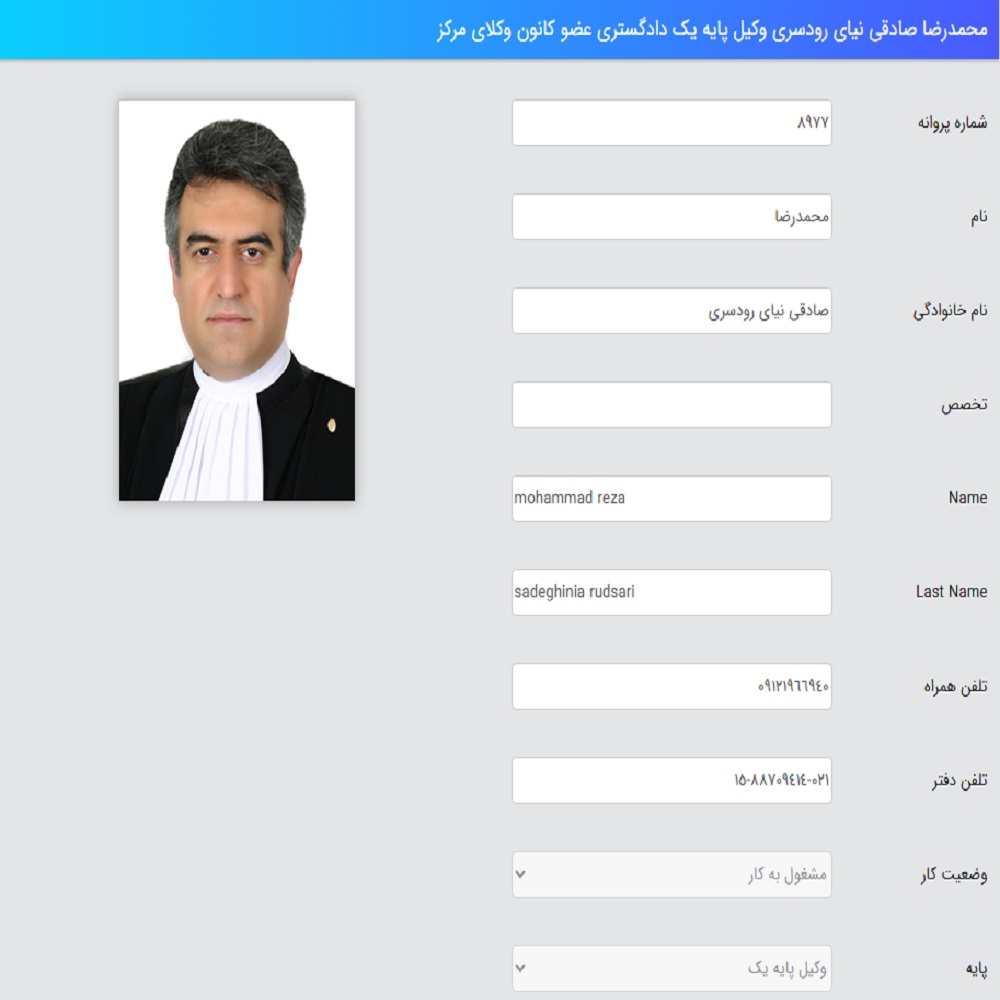Image resolution: width=1000 pixels, height=1000 pixels.
Task: Click the family name field صادقی نیای رودسری
Action: [x=672, y=311]
